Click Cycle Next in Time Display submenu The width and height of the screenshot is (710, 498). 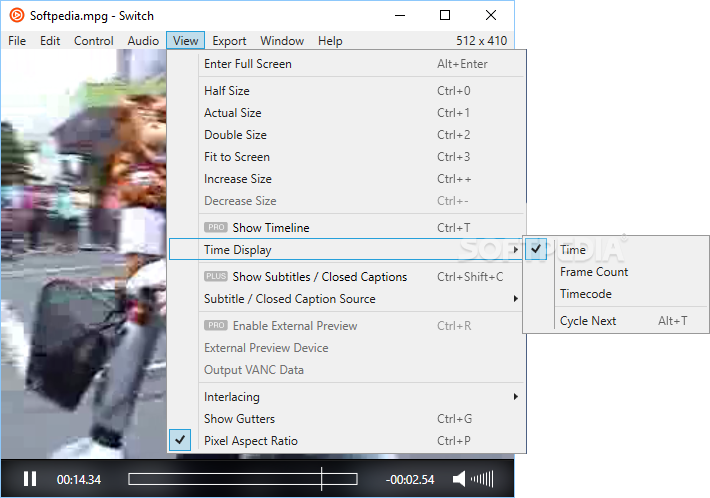coord(617,321)
